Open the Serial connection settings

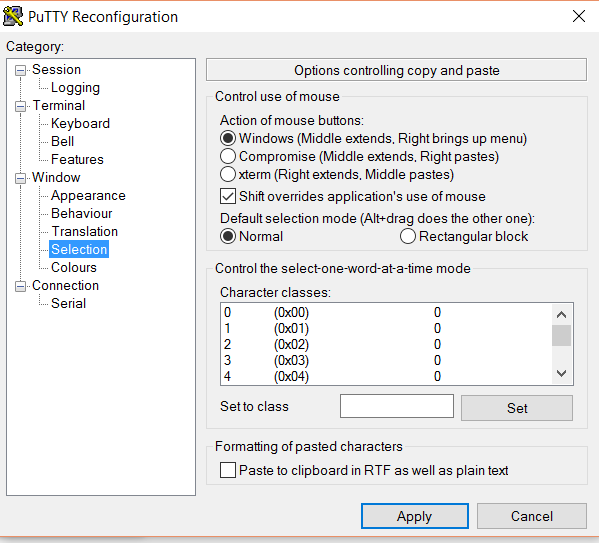(x=69, y=303)
